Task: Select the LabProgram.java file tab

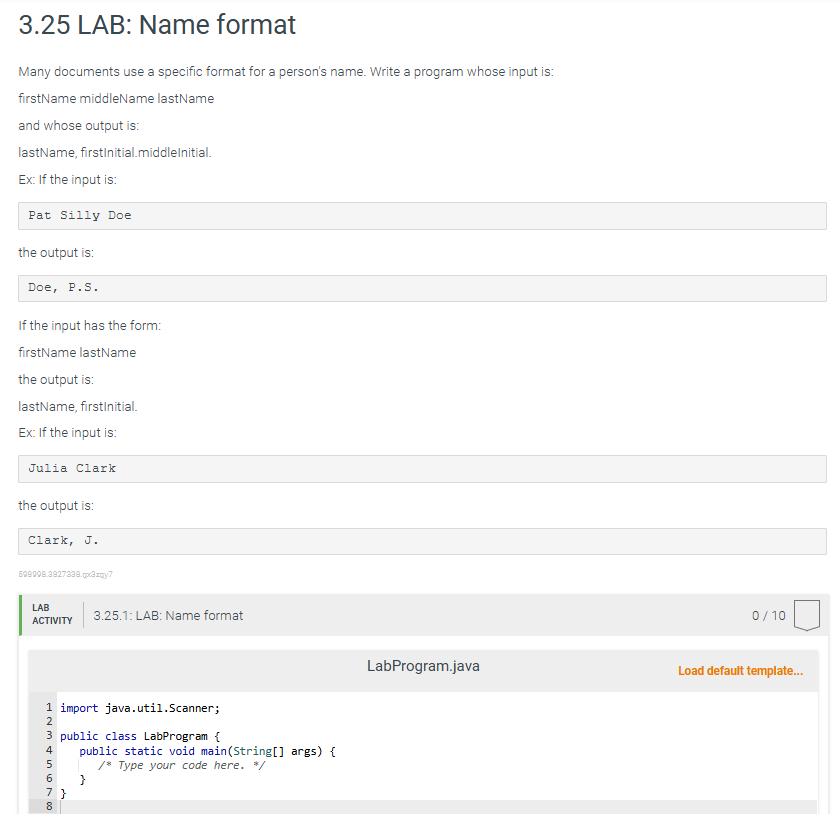Action: 423,665
